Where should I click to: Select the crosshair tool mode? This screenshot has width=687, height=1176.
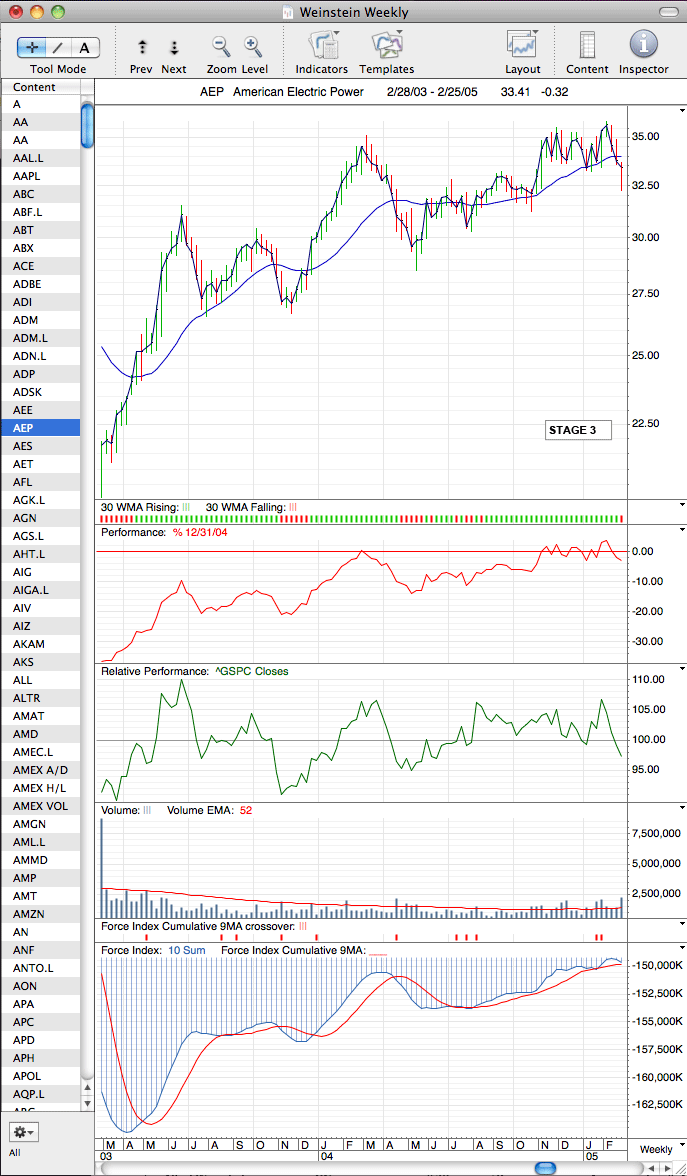(32, 48)
